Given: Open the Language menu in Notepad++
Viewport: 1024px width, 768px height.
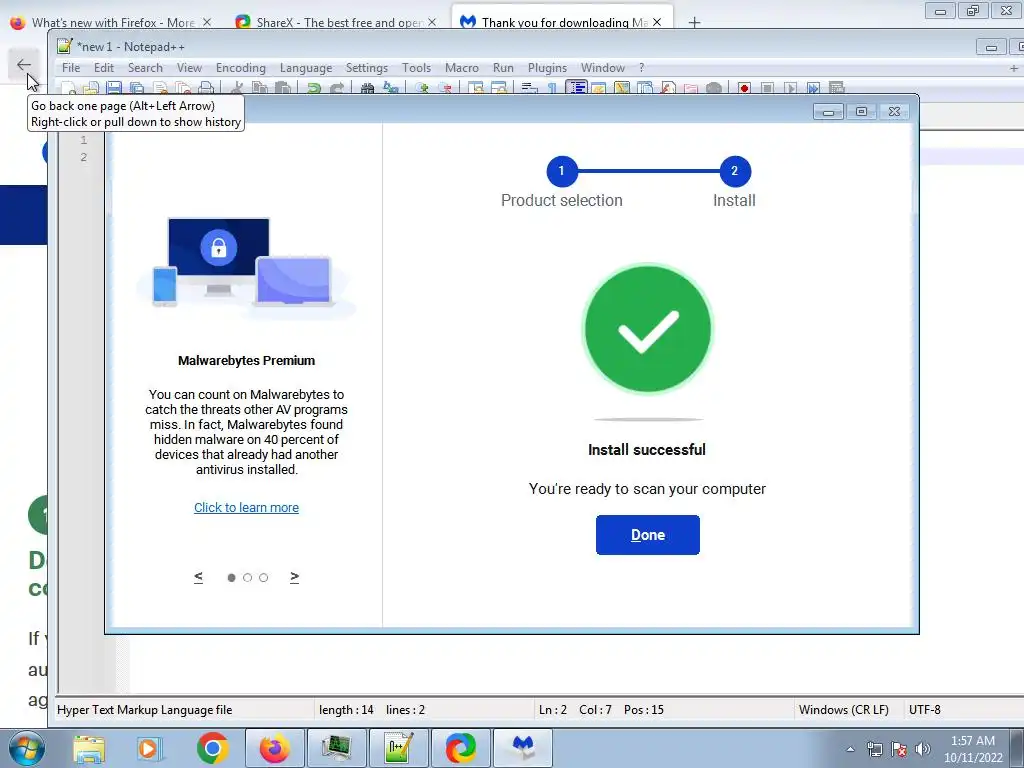Looking at the screenshot, I should coord(306,68).
